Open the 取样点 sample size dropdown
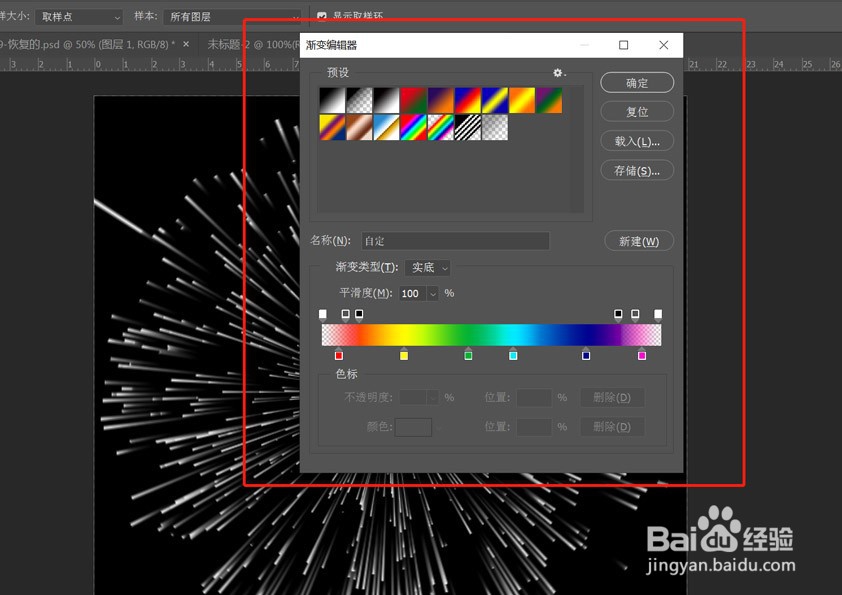 [79, 17]
